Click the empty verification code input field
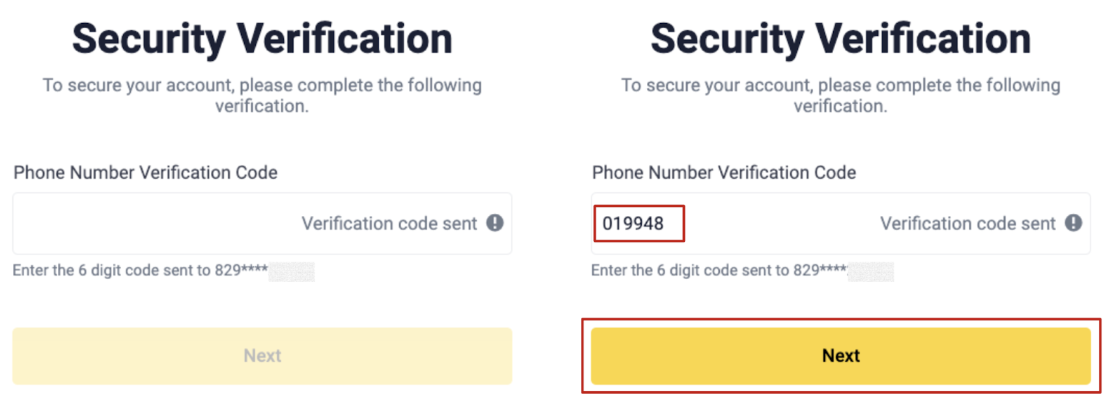 coord(150,224)
